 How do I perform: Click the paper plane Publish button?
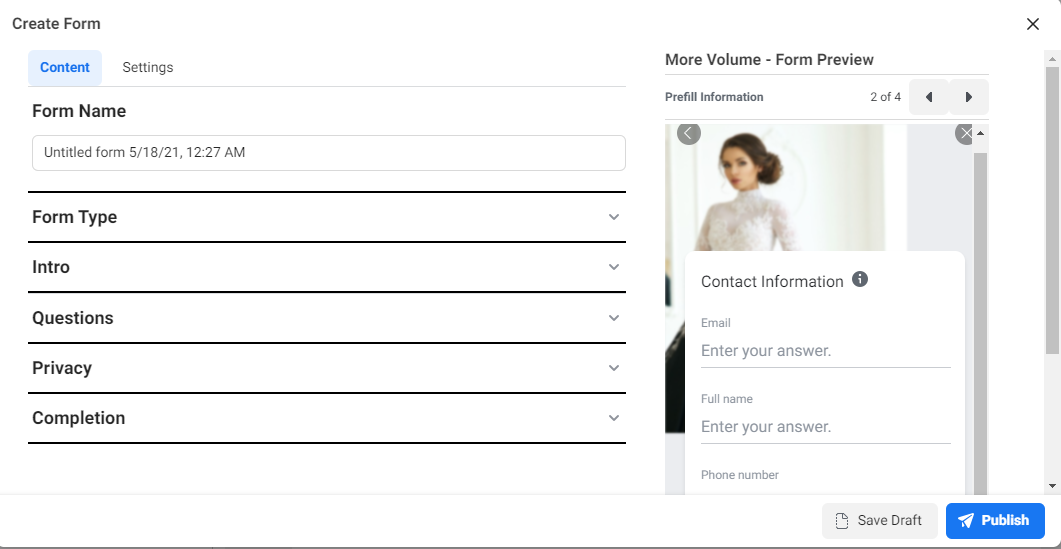[994, 520]
